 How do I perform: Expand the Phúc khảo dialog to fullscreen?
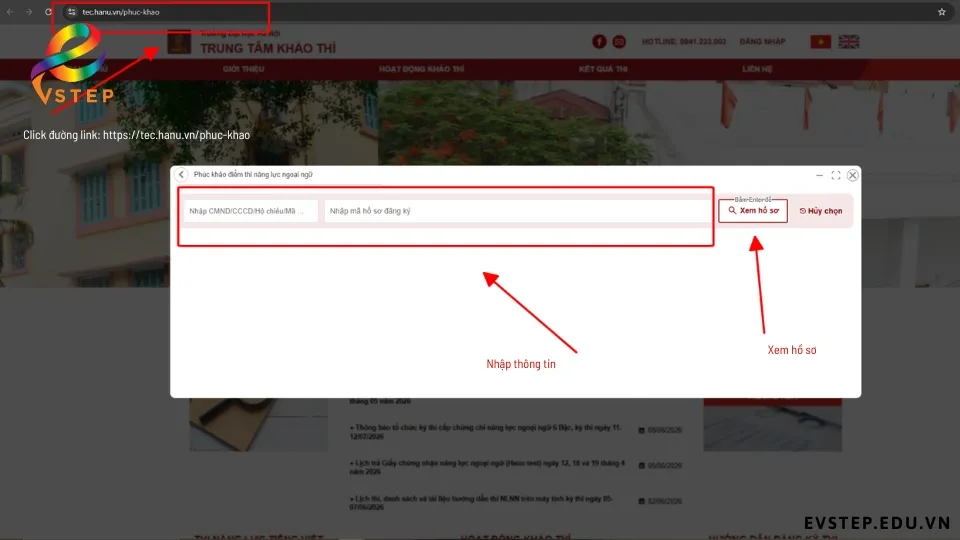(836, 175)
